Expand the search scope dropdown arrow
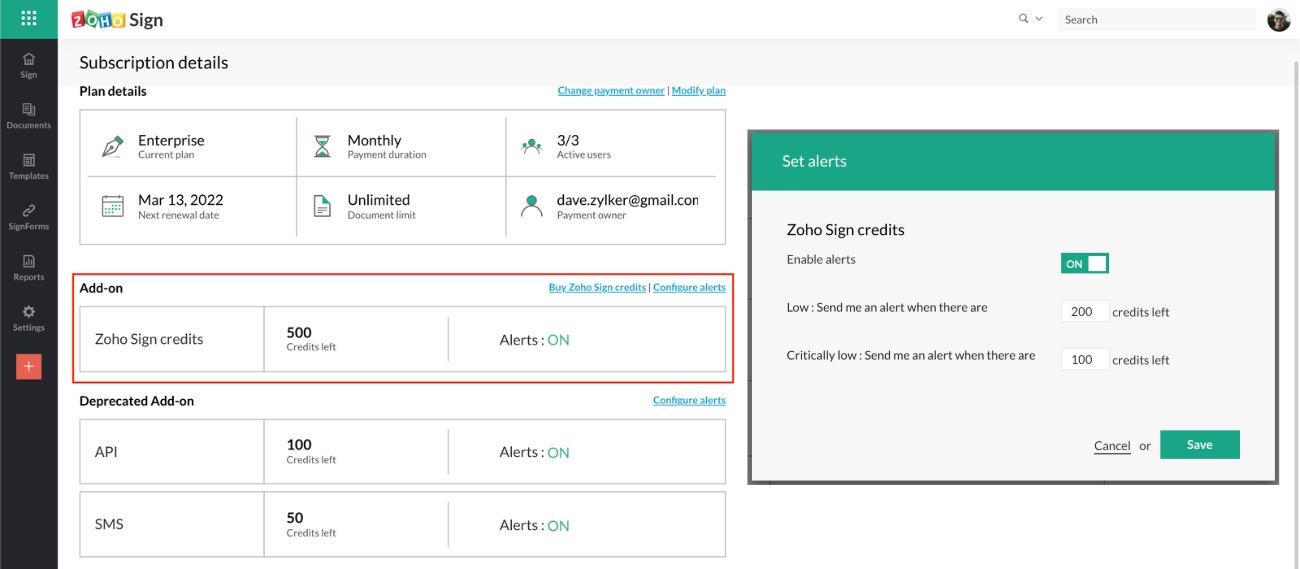This screenshot has height=569, width=1300. (x=1039, y=19)
